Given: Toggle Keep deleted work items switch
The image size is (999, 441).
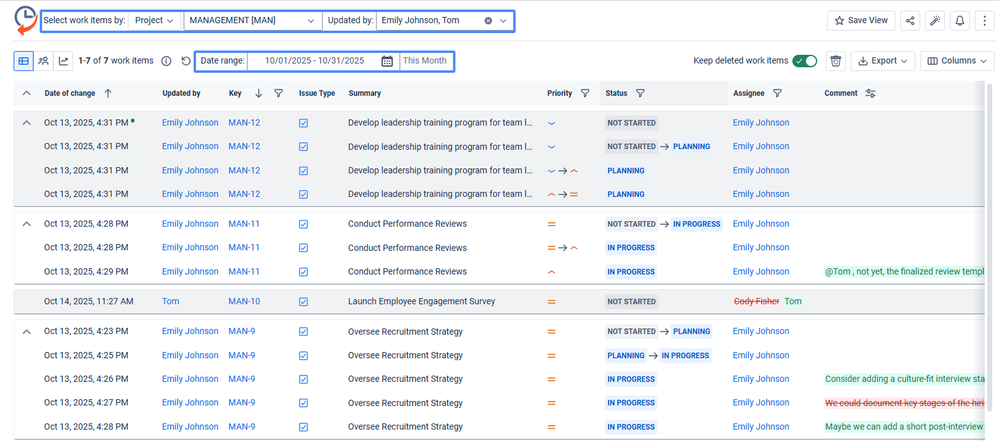Looking at the screenshot, I should pyautogui.click(x=804, y=61).
